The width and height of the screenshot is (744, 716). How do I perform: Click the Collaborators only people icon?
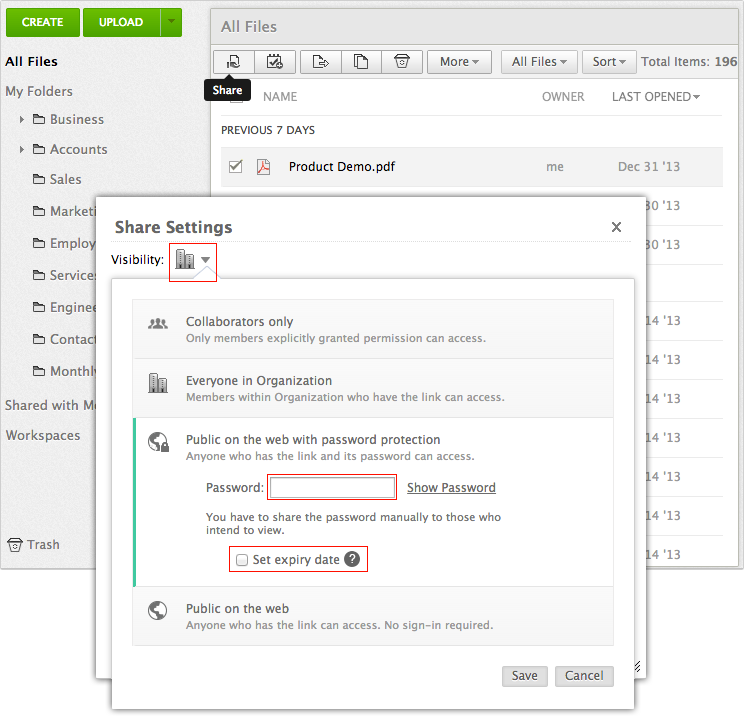(x=158, y=324)
